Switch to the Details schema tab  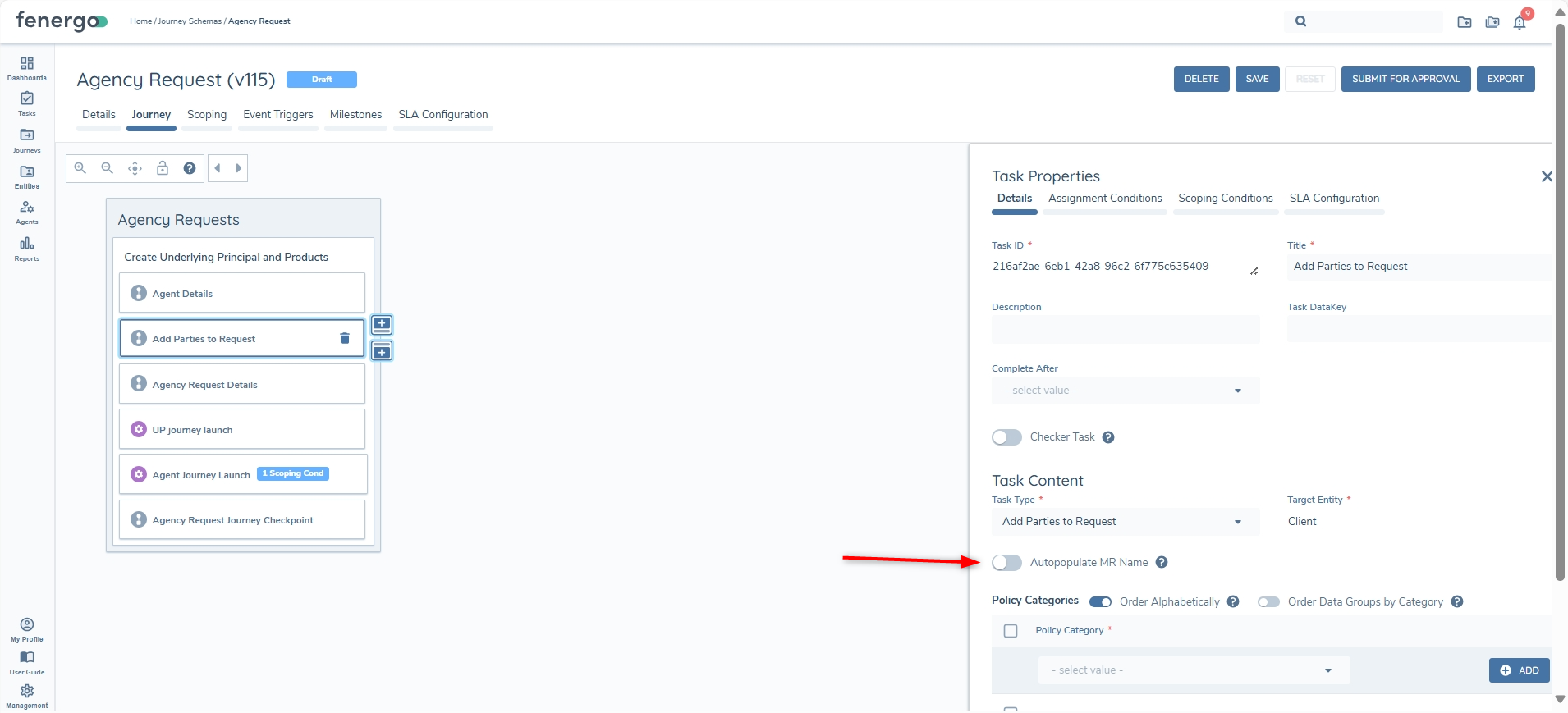pos(99,115)
